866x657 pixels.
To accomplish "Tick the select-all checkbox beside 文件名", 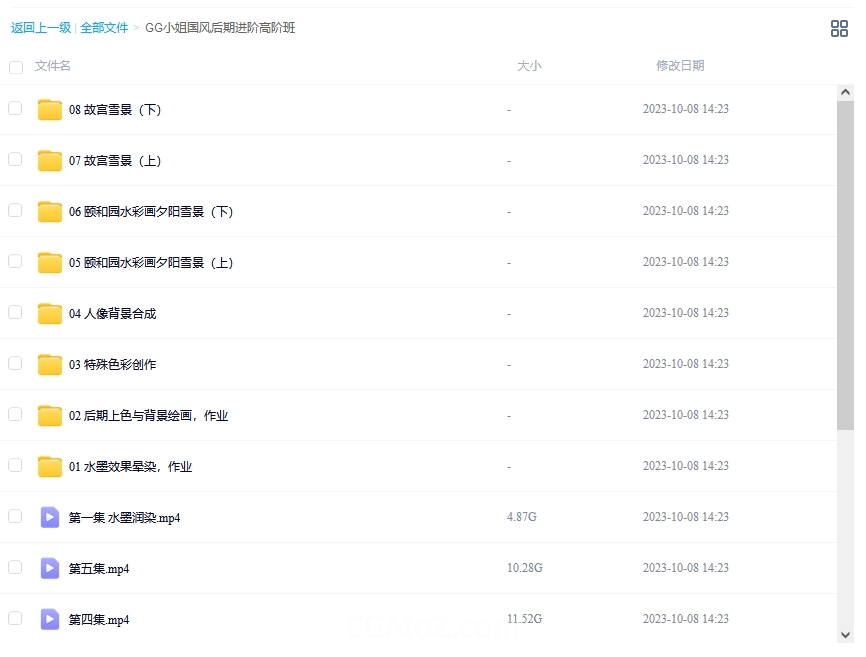I will 16,67.
